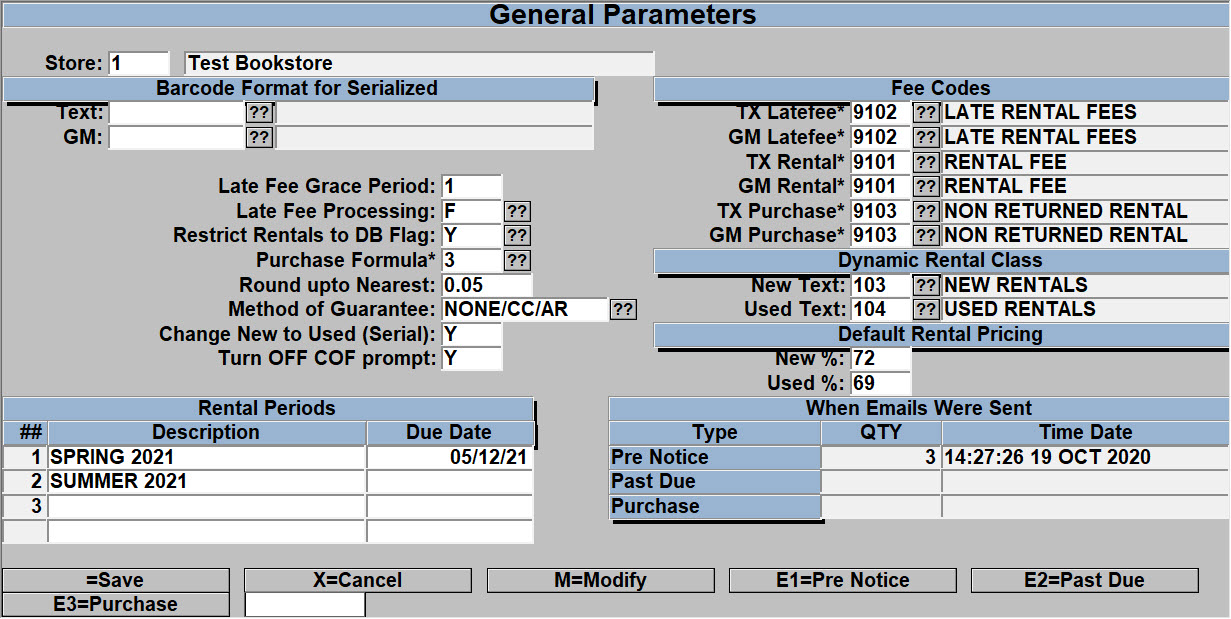Click the X=Cancel button
Viewport: 1231px width, 619px height.
358,580
